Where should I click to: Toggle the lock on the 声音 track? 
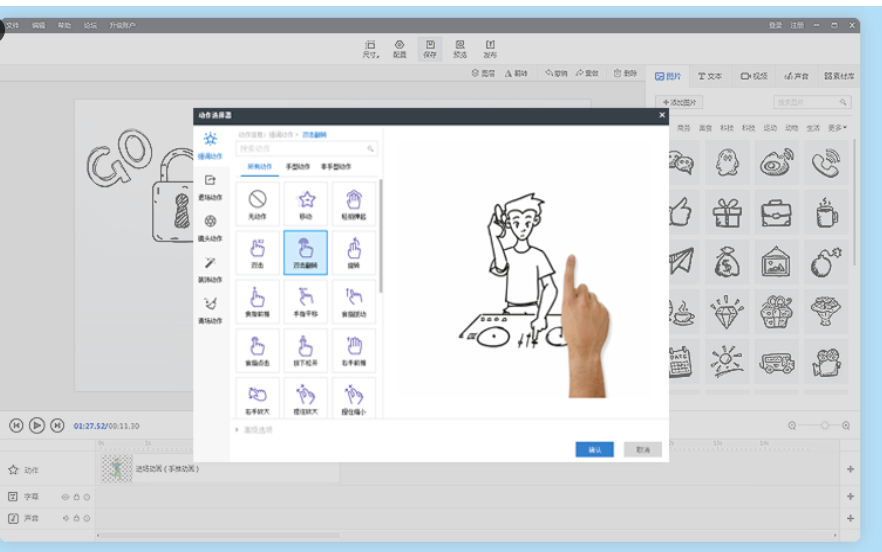tap(76, 518)
